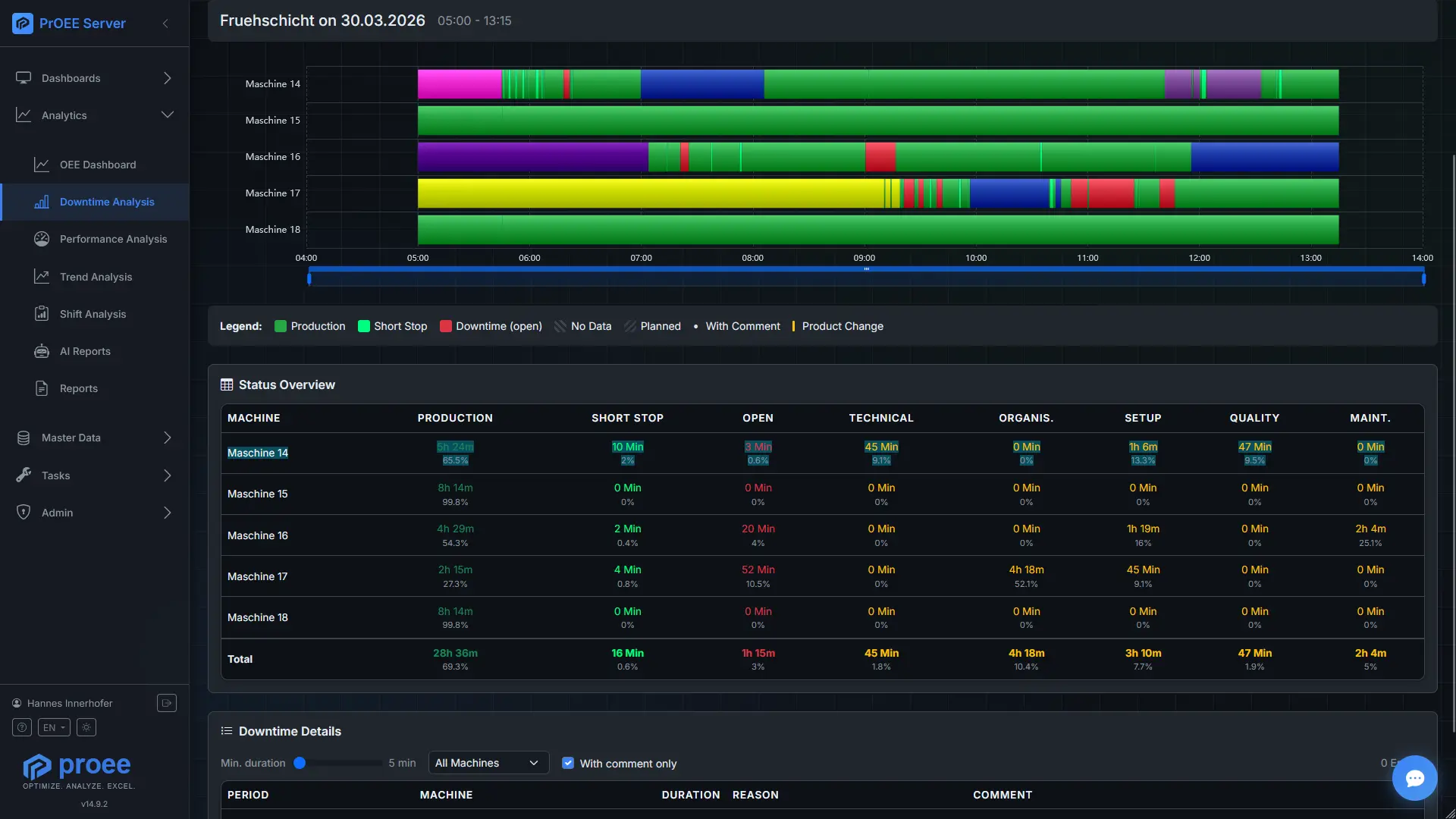Open the EN language dropdown
This screenshot has height=819, width=1456.
tap(54, 727)
